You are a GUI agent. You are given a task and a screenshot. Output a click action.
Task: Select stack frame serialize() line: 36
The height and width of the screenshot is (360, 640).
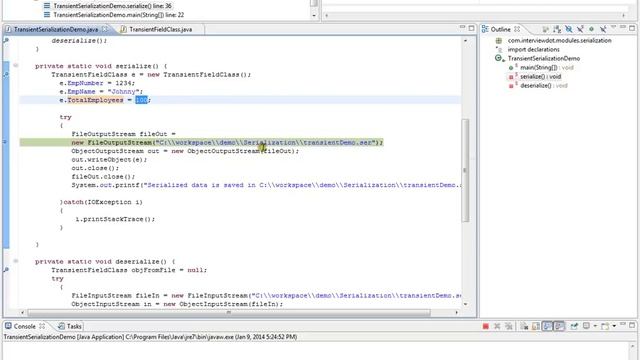point(112,6)
